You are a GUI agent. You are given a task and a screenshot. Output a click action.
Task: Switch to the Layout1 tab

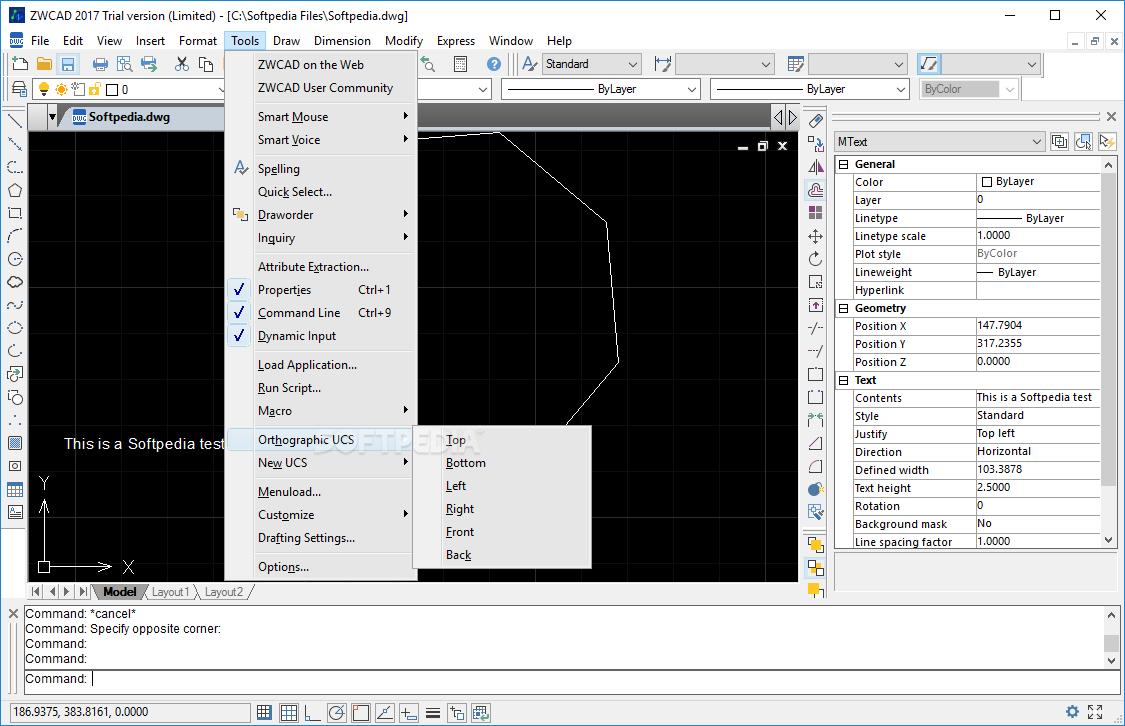pos(171,592)
